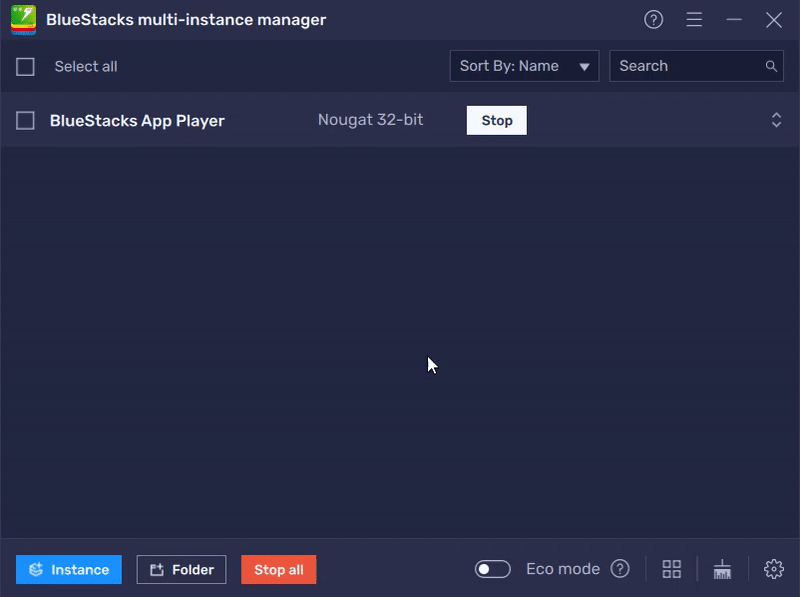
Task: Open settings gear icon
Action: (773, 569)
